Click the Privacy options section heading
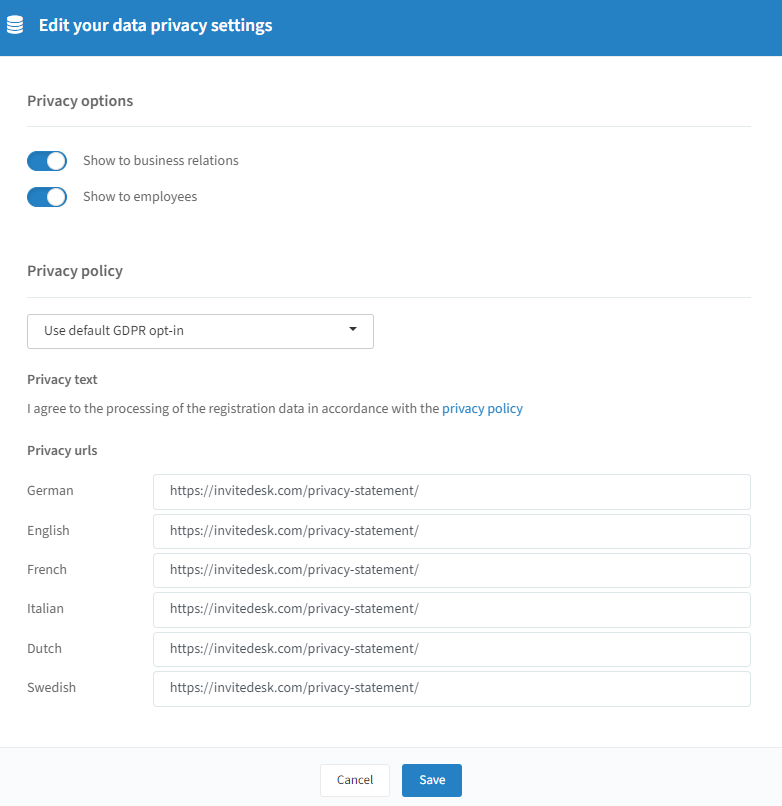 point(80,101)
